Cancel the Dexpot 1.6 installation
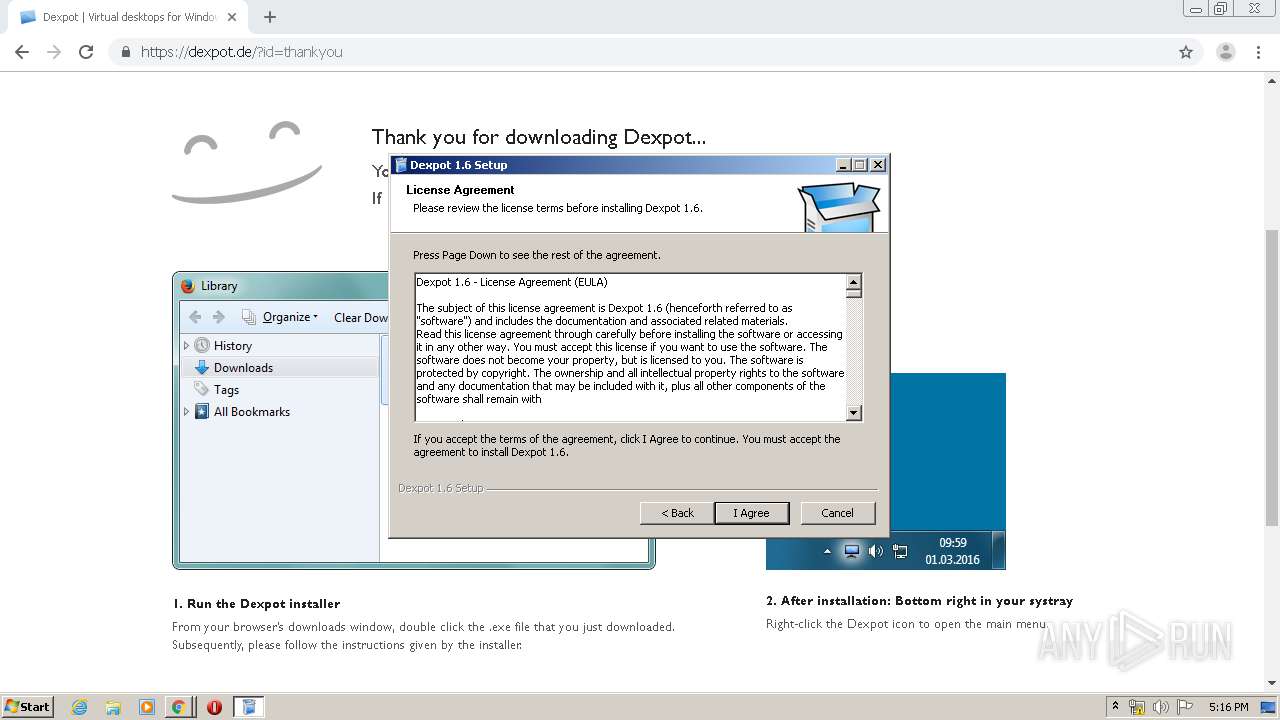Image resolution: width=1280 pixels, height=720 pixels. (838, 513)
